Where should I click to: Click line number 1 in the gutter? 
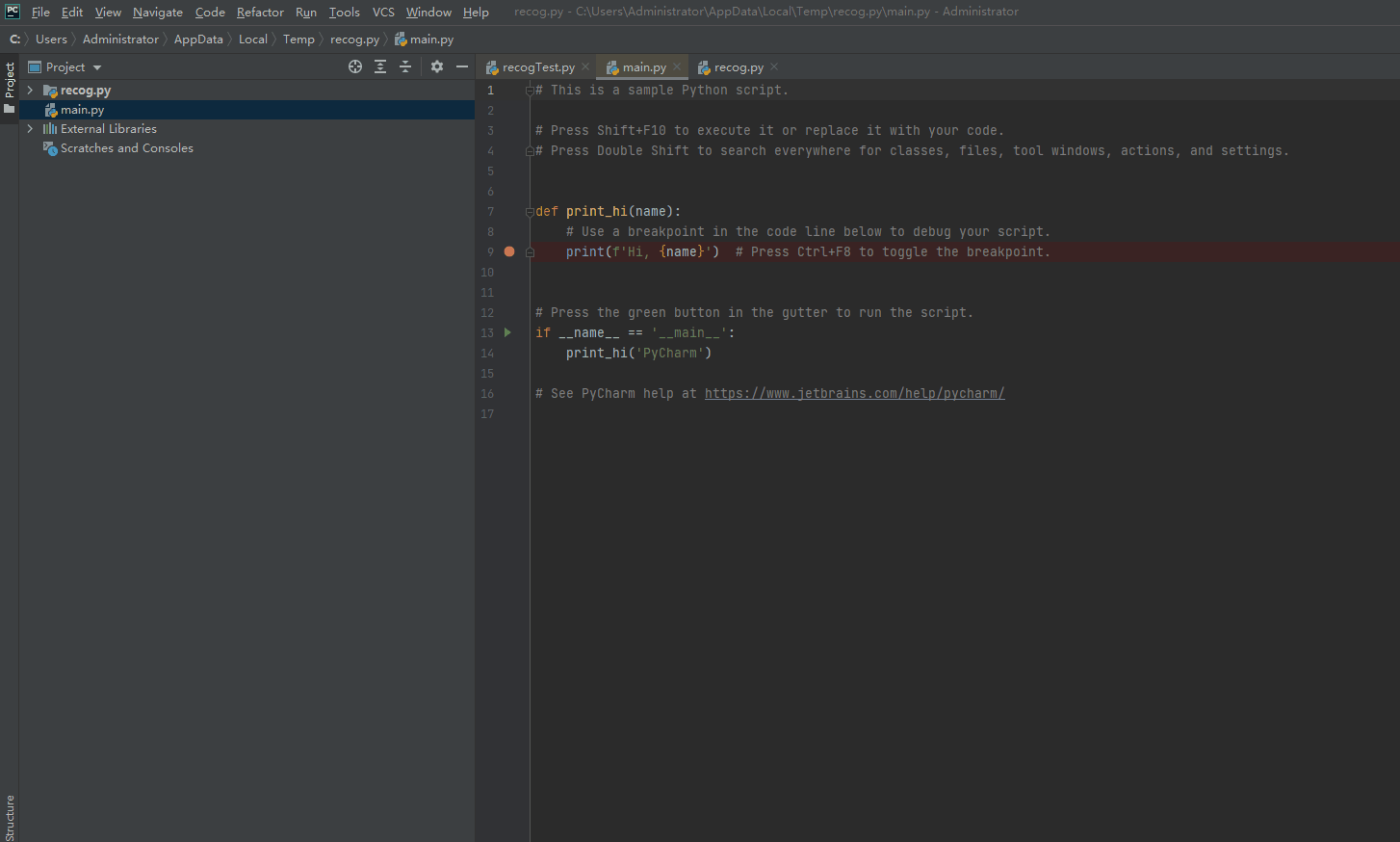(x=490, y=91)
